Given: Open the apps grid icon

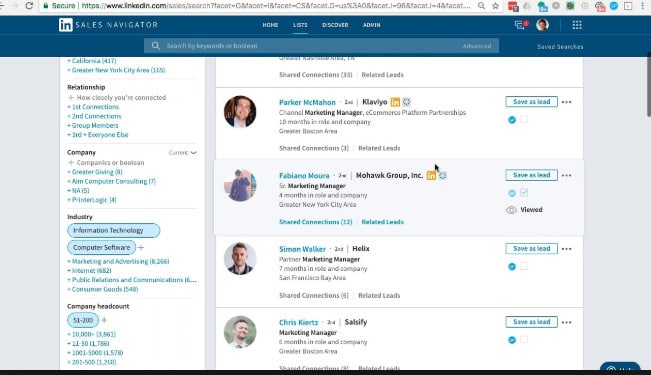Looking at the screenshot, I should click(x=577, y=25).
